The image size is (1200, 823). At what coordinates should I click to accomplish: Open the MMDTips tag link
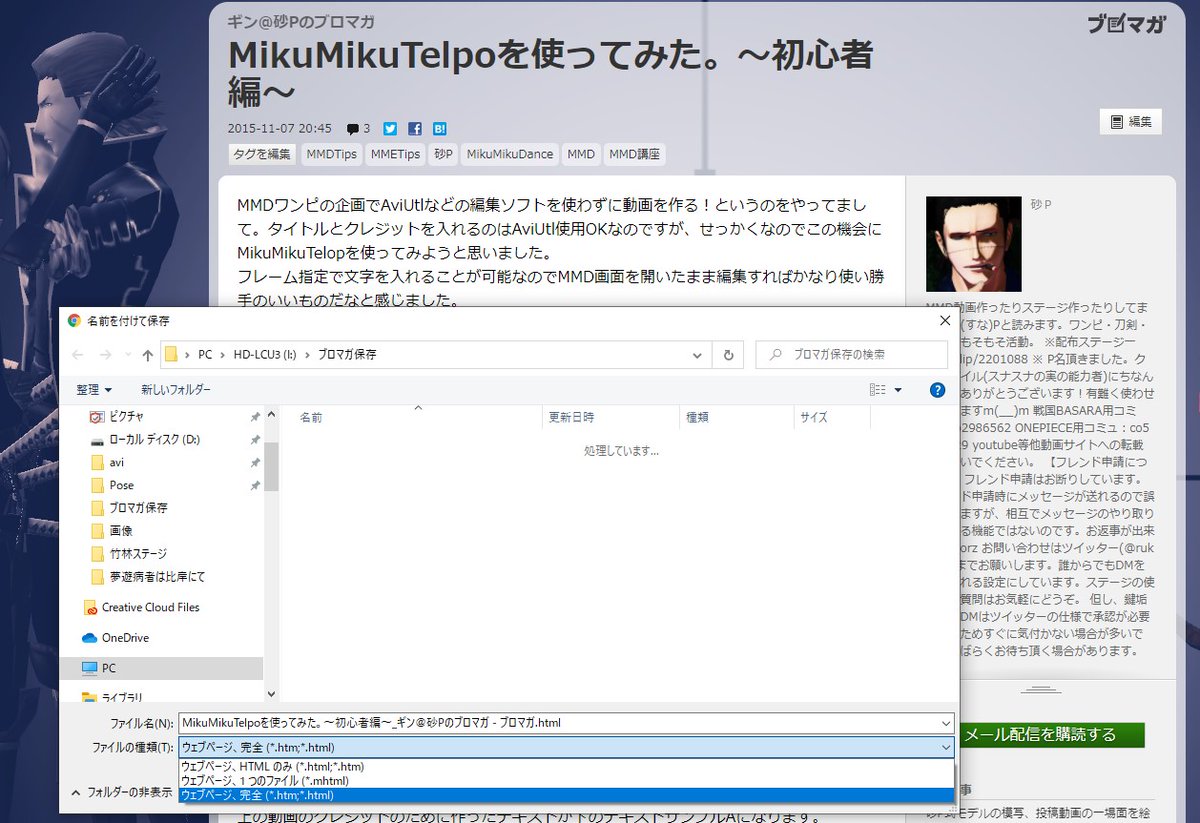tap(331, 154)
